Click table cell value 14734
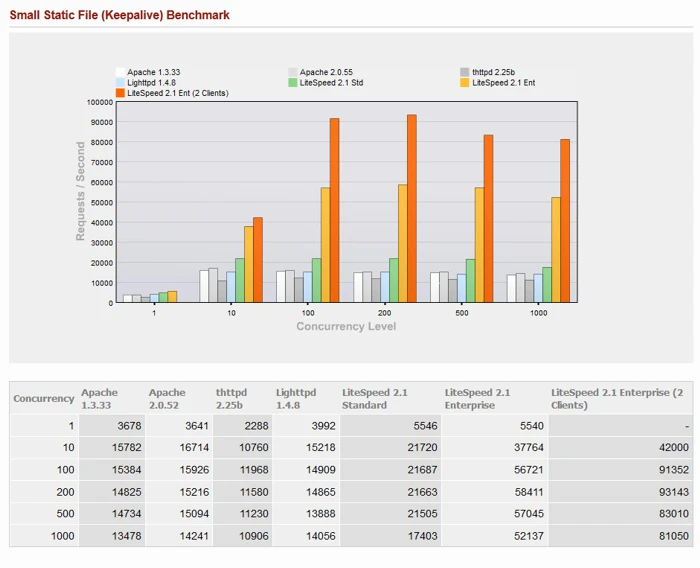This screenshot has width=700, height=568. (x=127, y=513)
